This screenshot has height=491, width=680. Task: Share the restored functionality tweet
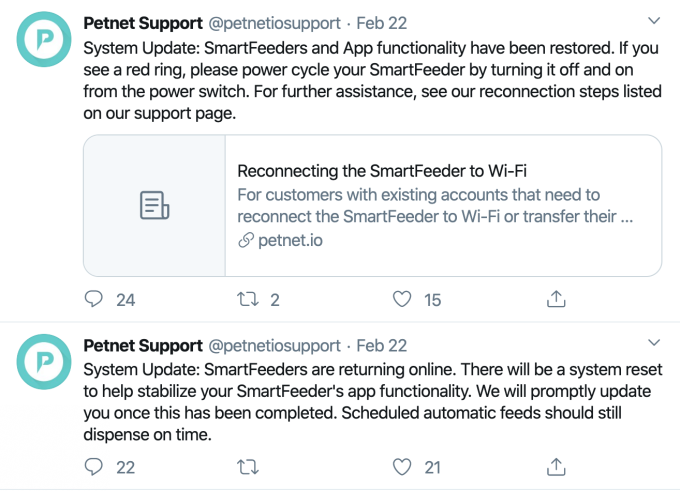click(556, 299)
